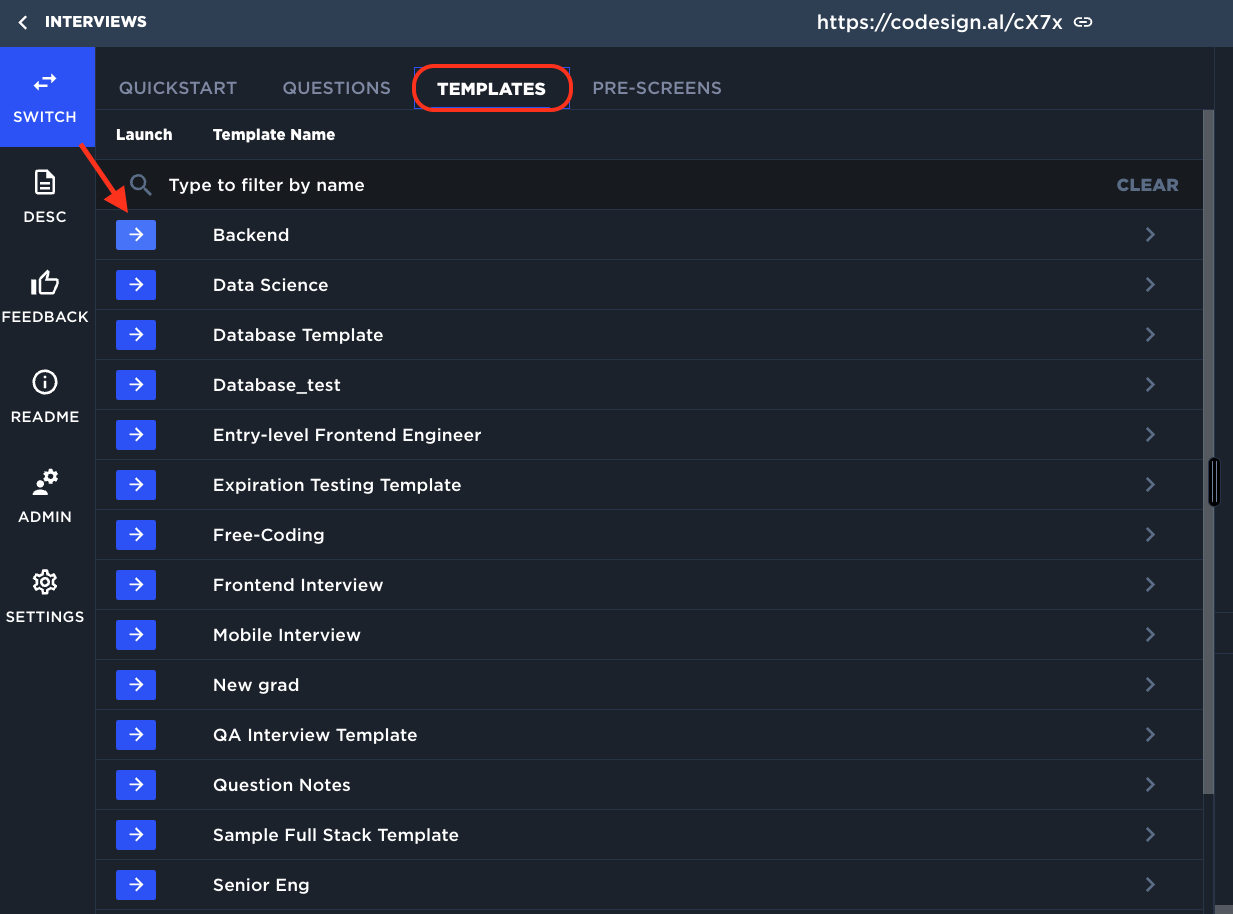The width and height of the screenshot is (1233, 914).
Task: Expand the Backend template chevron
Action: click(x=1150, y=235)
